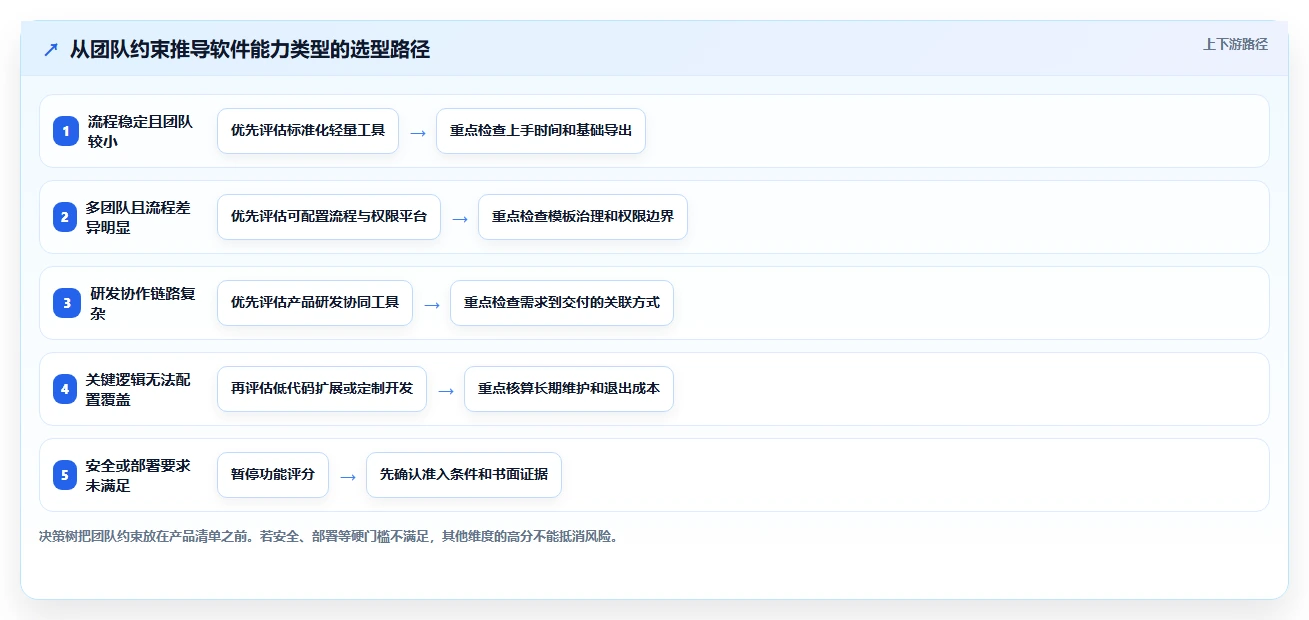Click the 优先评估标准化轻量工具 box

308,131
